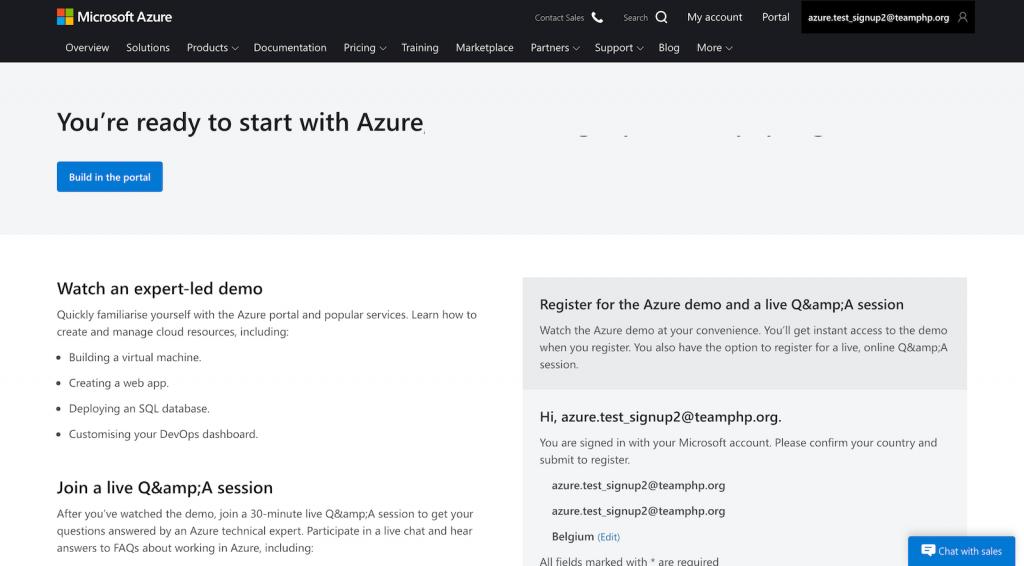Click the Contact Sales link
The width and height of the screenshot is (1024, 566).
559,18
